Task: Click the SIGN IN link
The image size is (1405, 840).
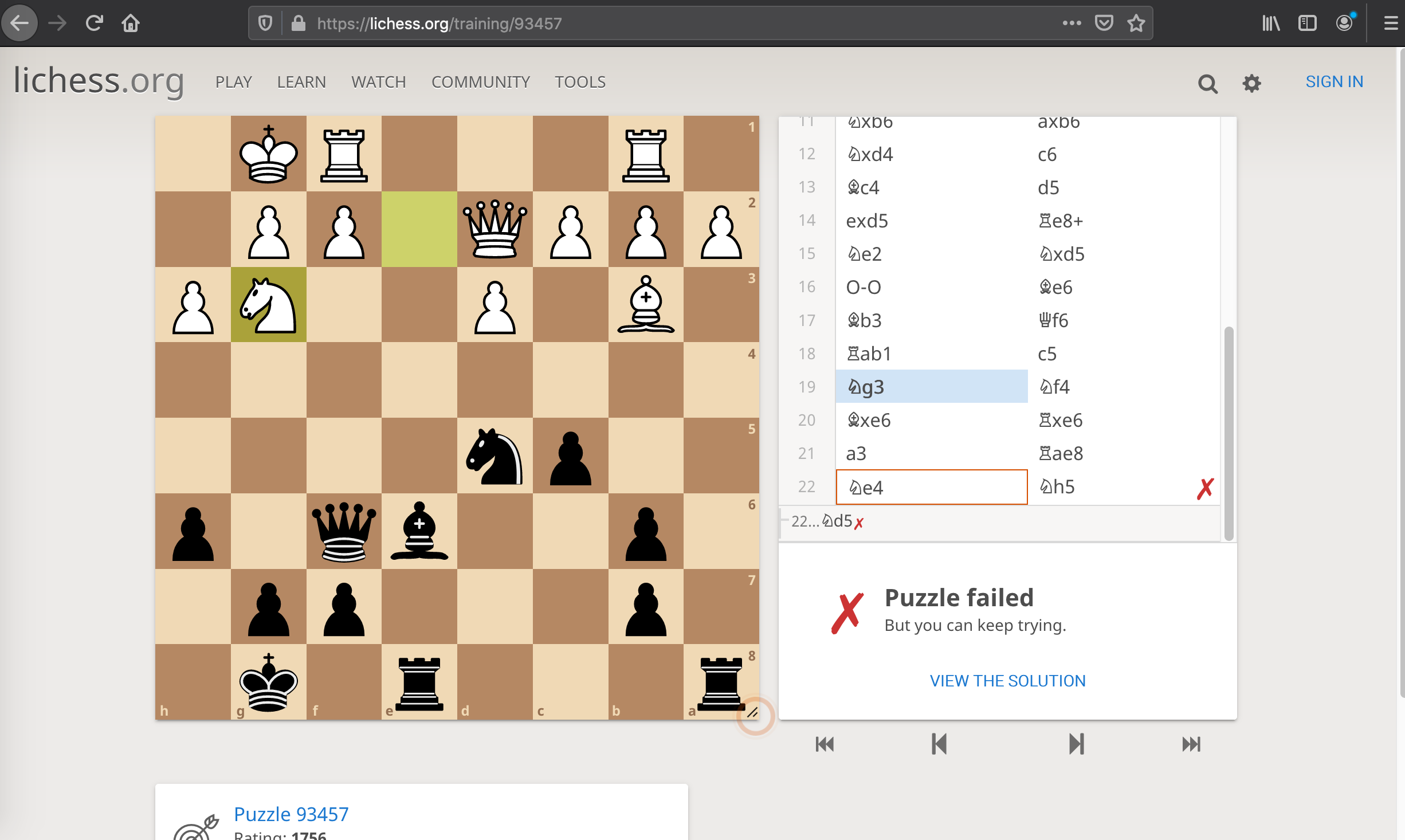Action: click(1334, 81)
